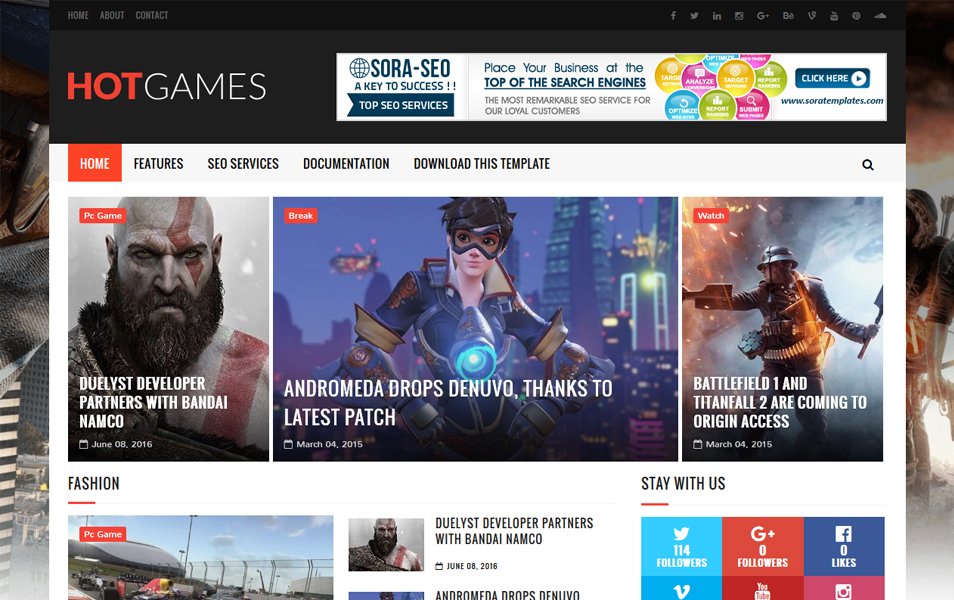
Task: Open the LinkedIn icon in the top bar
Action: pyautogui.click(x=717, y=15)
